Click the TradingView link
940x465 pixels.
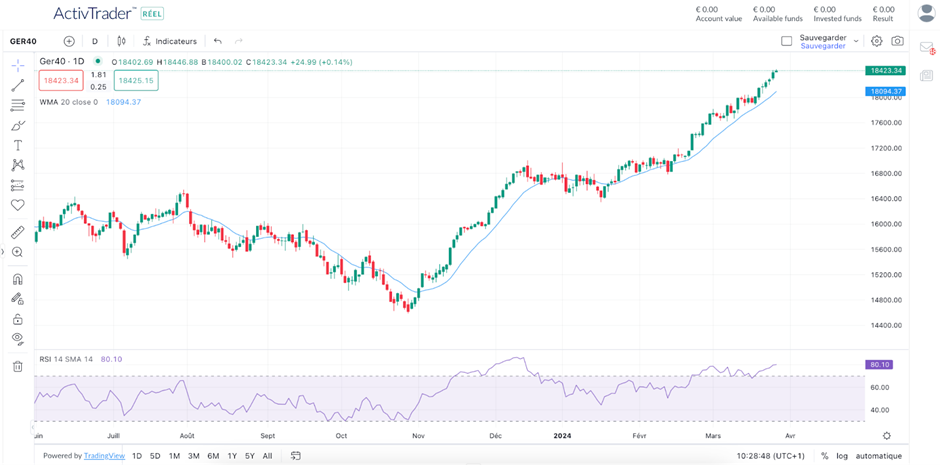pyautogui.click(x=104, y=456)
